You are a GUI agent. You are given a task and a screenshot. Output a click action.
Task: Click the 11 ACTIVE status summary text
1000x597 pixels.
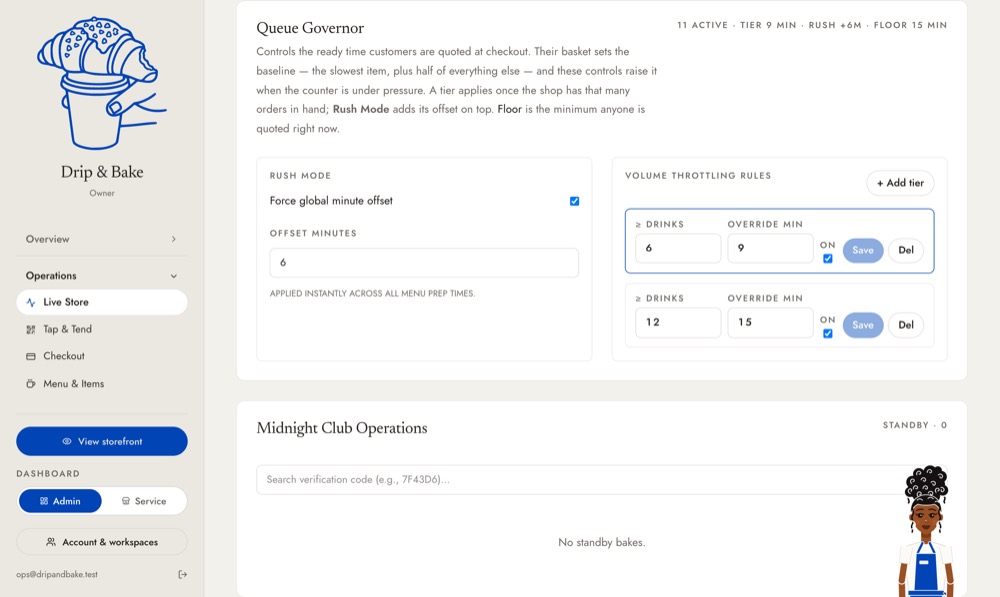click(812, 26)
